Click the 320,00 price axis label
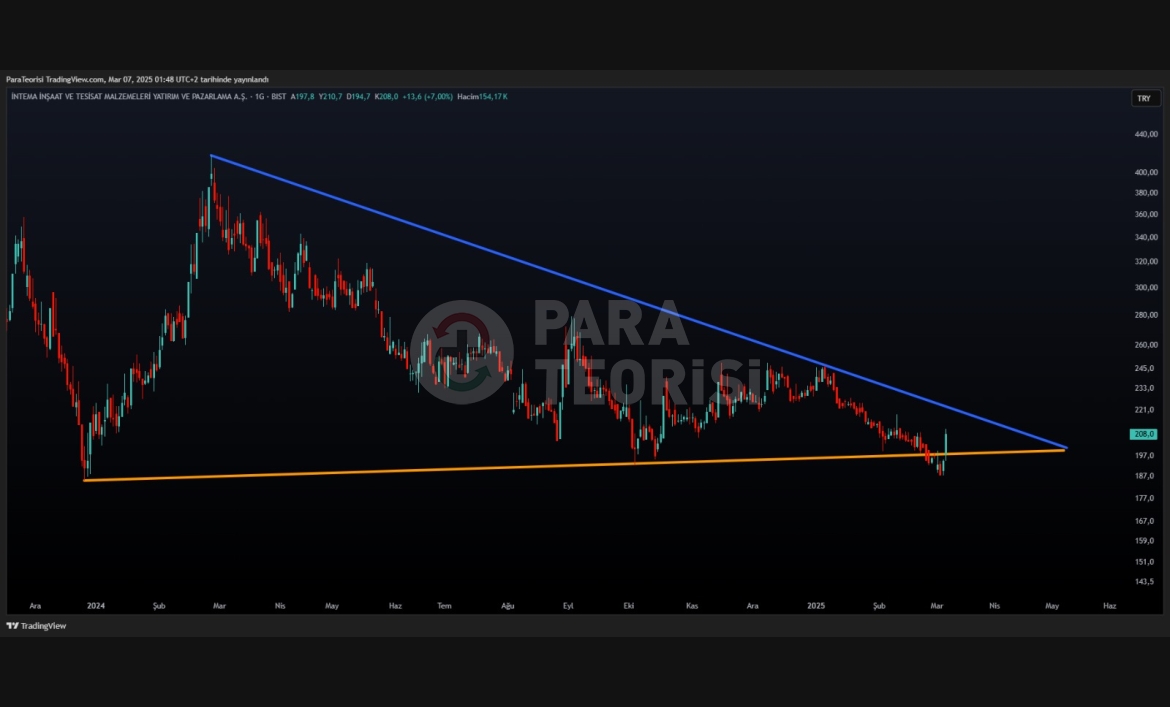 pyautogui.click(x=1146, y=262)
